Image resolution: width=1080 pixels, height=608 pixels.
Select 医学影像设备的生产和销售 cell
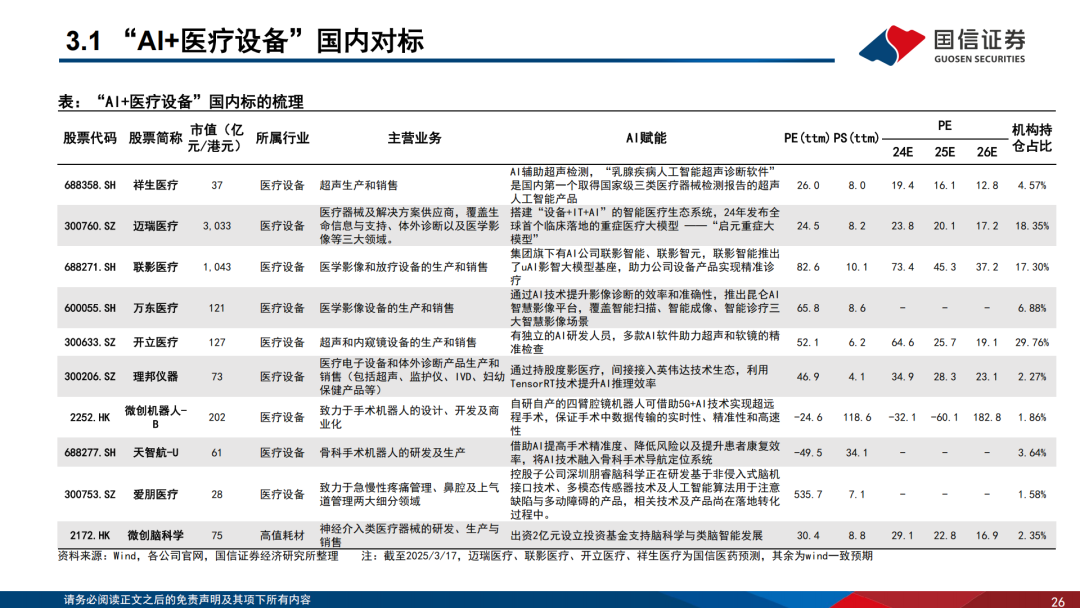pos(386,308)
